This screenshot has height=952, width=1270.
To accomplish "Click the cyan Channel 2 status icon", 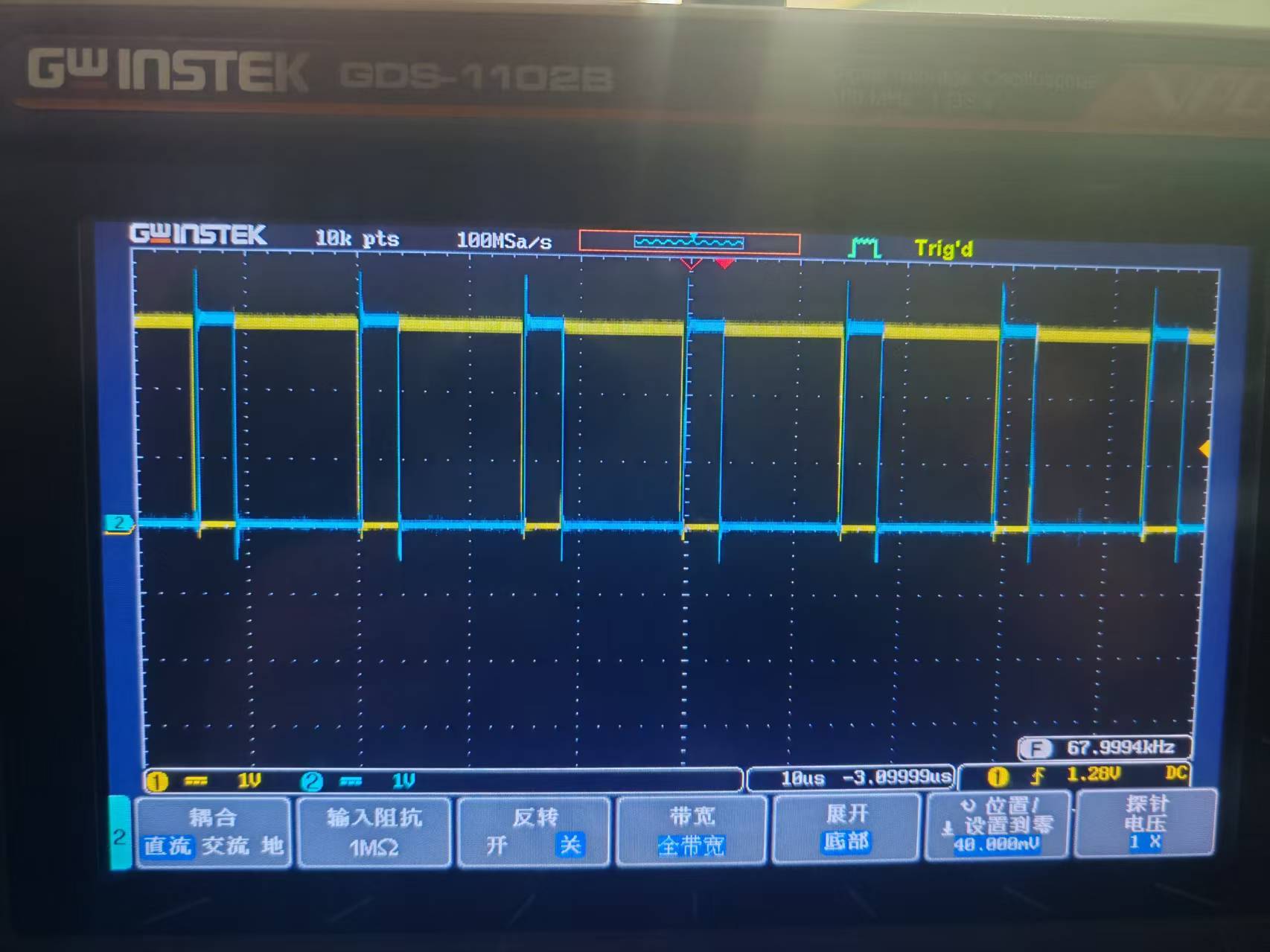I will (x=313, y=779).
